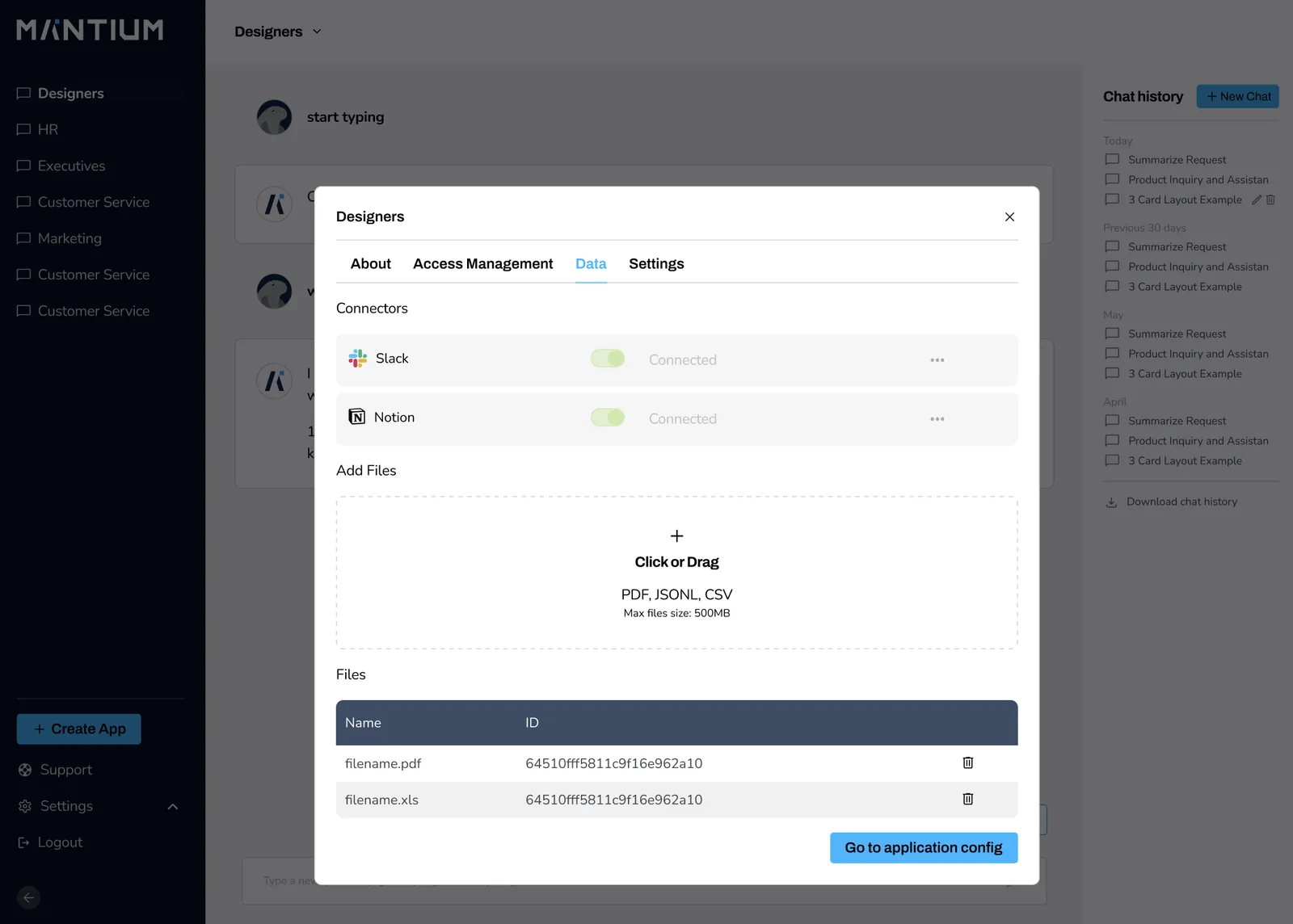Expand the Designers dropdown in header
Image resolution: width=1293 pixels, height=924 pixels.
(317, 31)
